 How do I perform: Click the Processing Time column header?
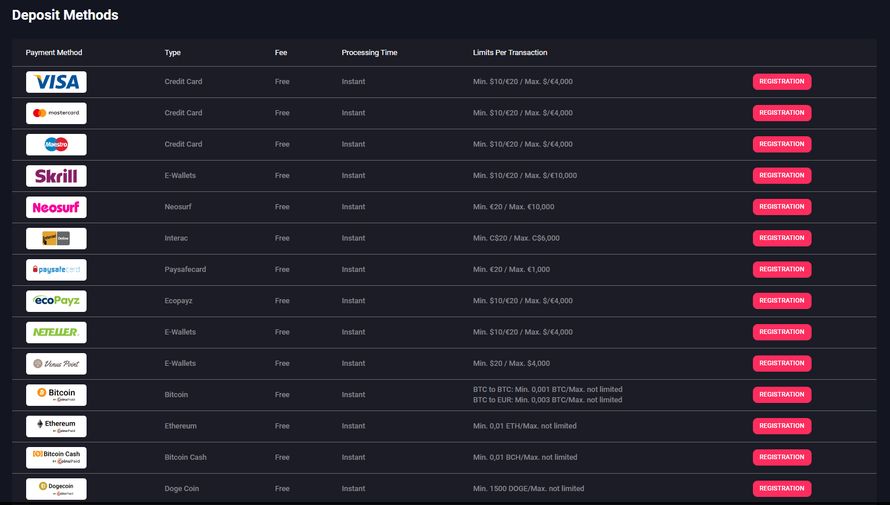370,52
